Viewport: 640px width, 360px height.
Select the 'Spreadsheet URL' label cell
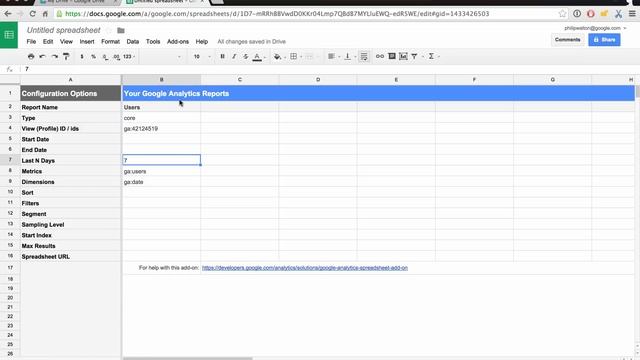coord(71,257)
